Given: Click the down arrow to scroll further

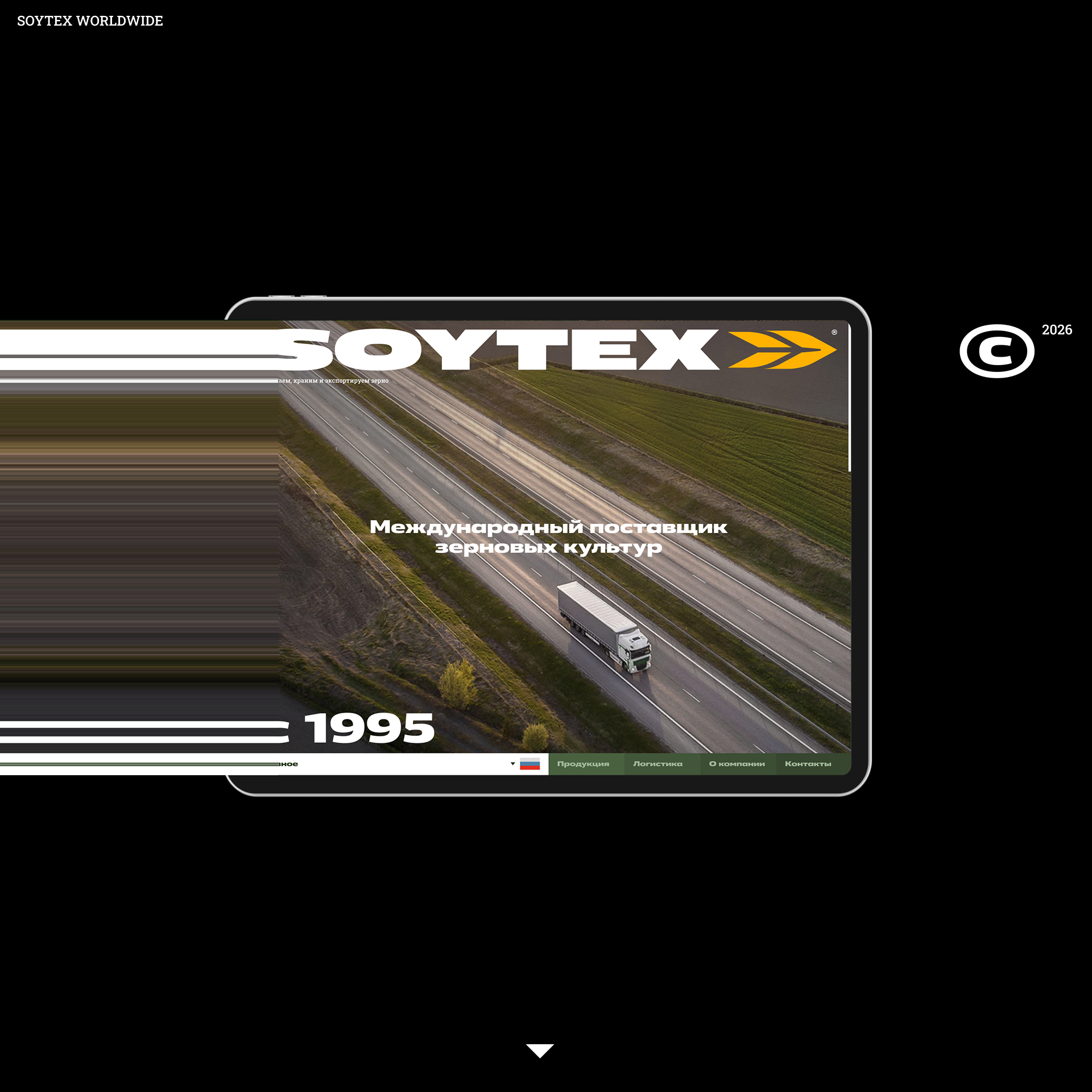Looking at the screenshot, I should 540,1050.
